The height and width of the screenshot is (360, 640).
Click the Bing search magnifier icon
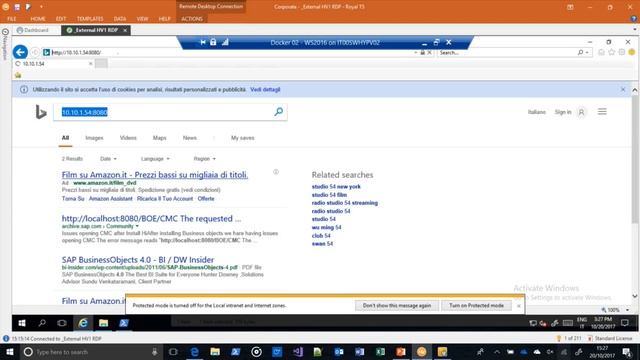[x=278, y=112]
